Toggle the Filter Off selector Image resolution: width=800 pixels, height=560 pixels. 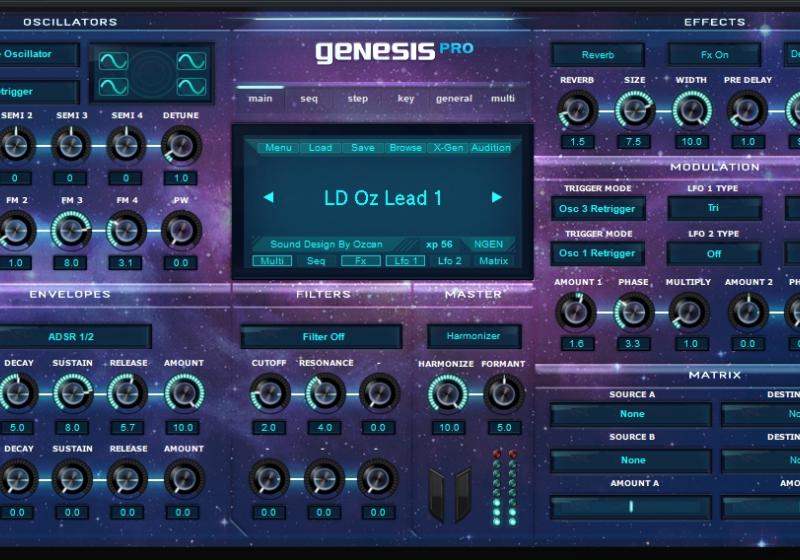pyautogui.click(x=321, y=337)
